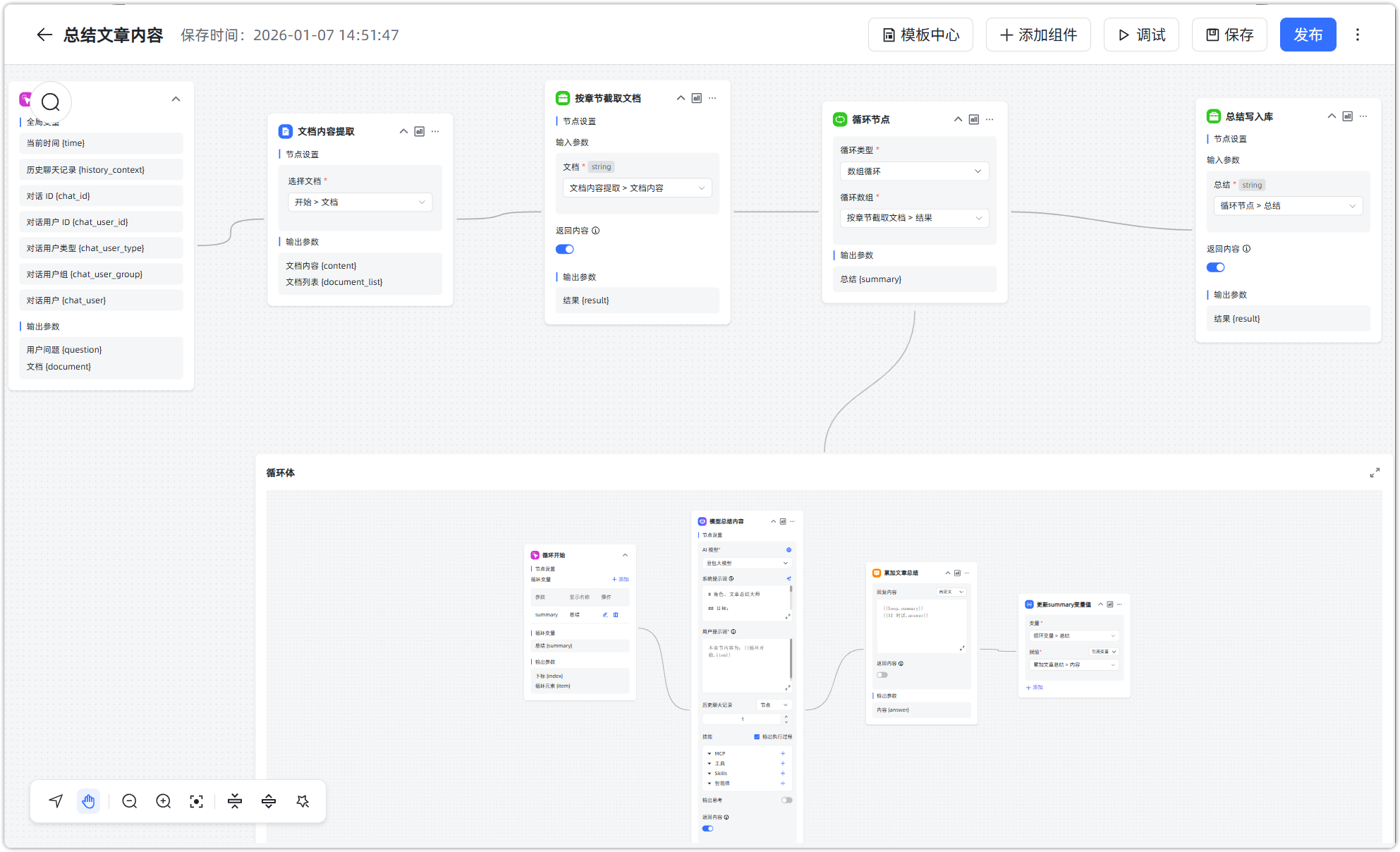Go back with the arrow button

point(44,35)
